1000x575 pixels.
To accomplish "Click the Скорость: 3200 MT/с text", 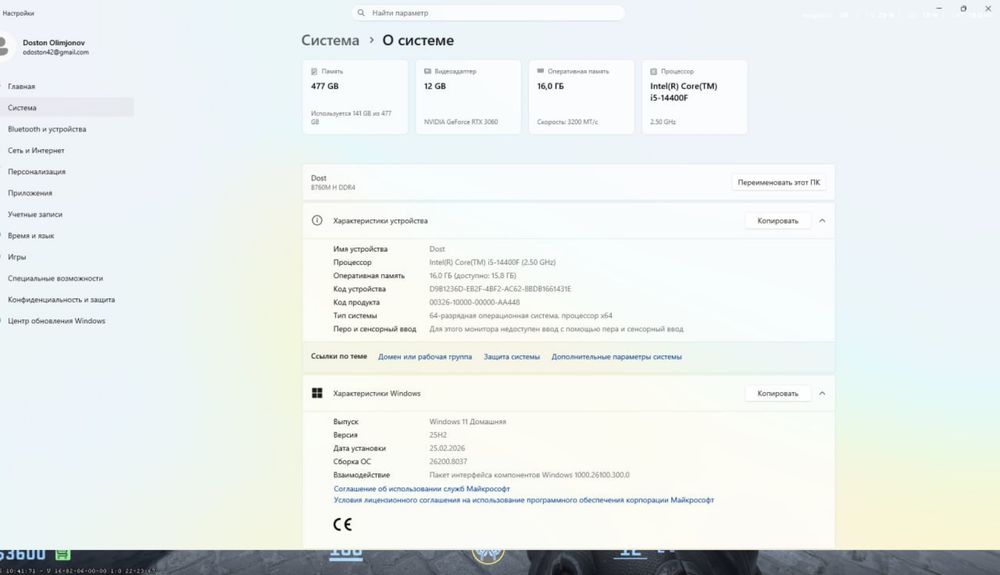I will point(567,122).
